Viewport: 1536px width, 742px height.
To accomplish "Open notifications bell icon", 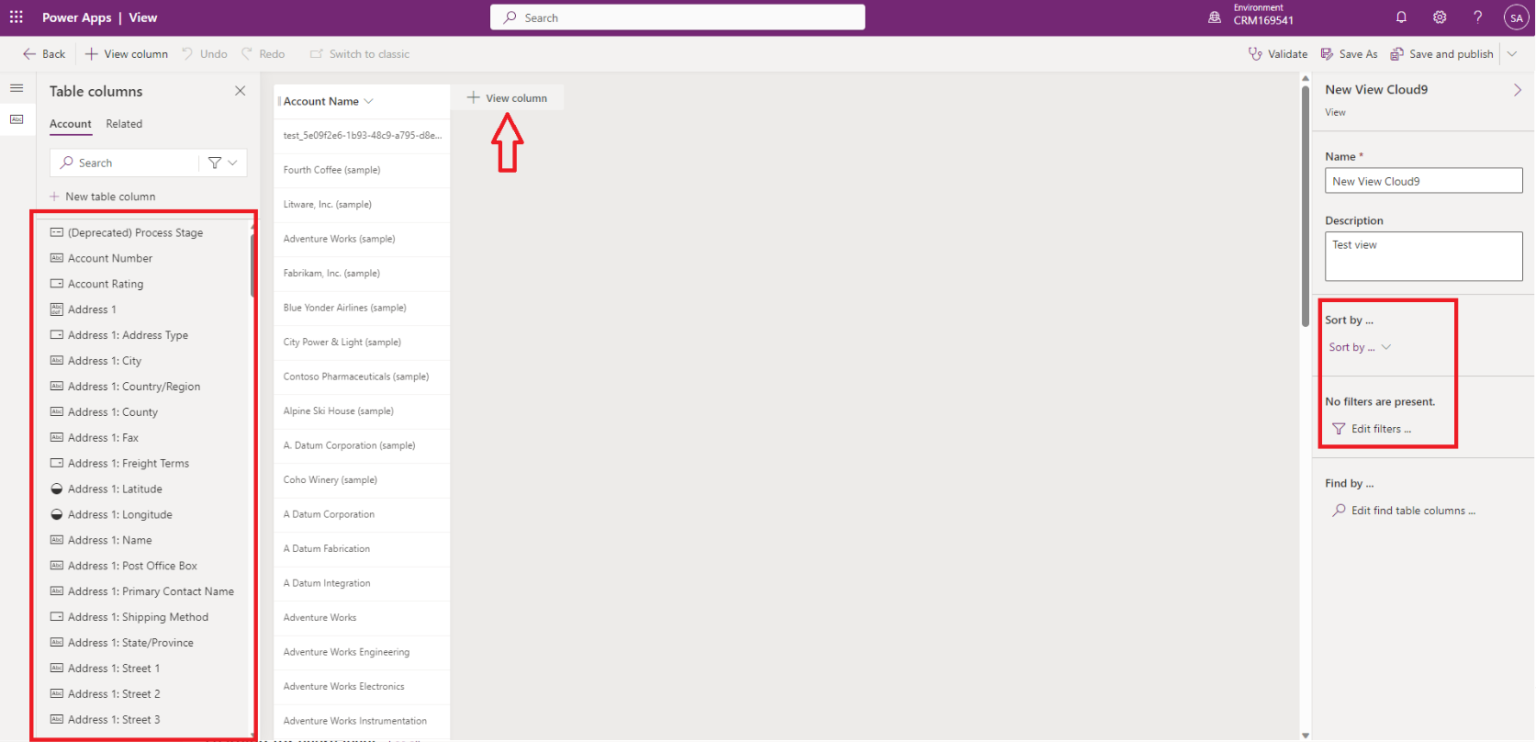I will pos(1401,17).
